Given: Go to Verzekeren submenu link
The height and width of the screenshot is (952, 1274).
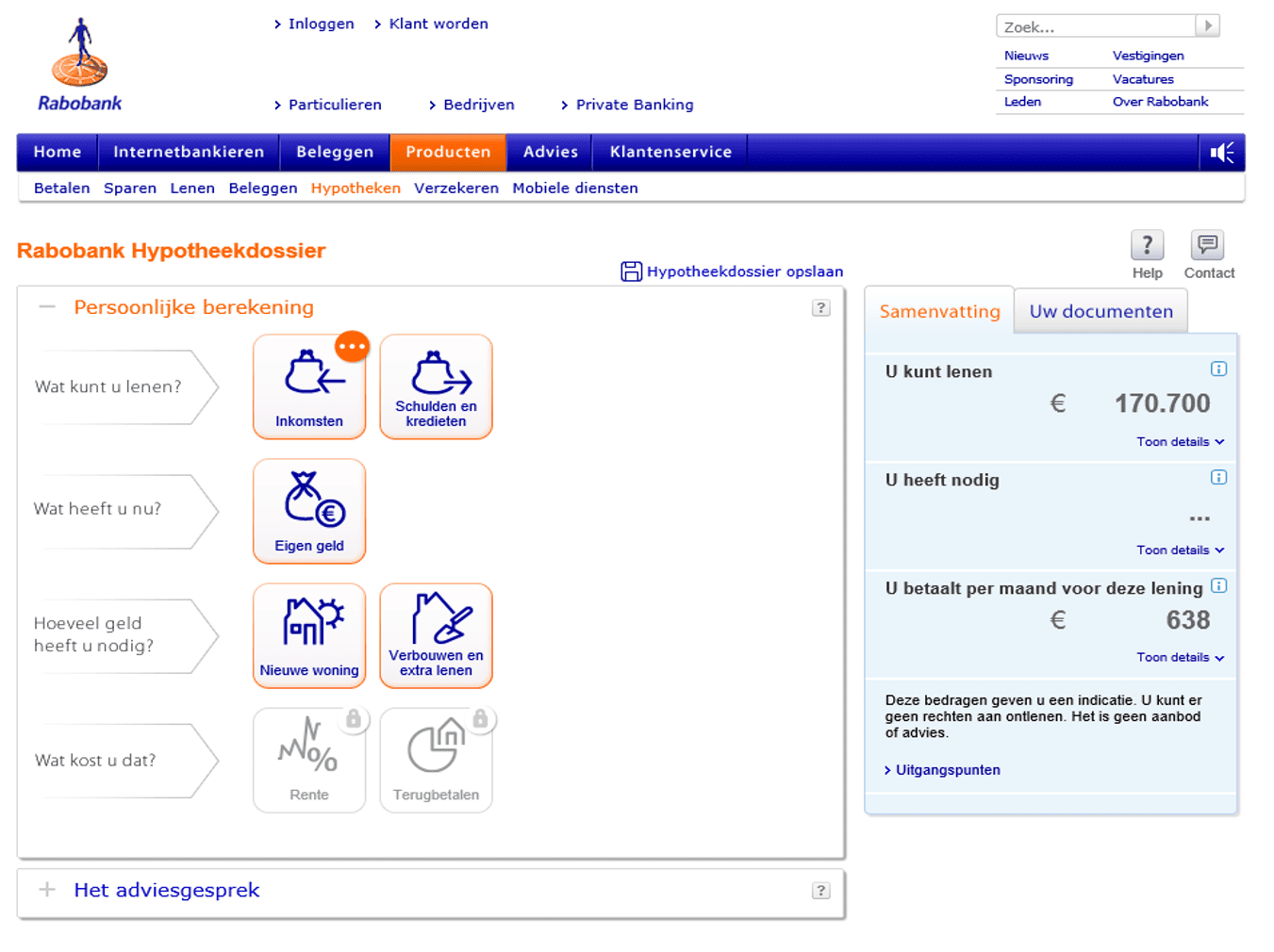Looking at the screenshot, I should [x=456, y=188].
